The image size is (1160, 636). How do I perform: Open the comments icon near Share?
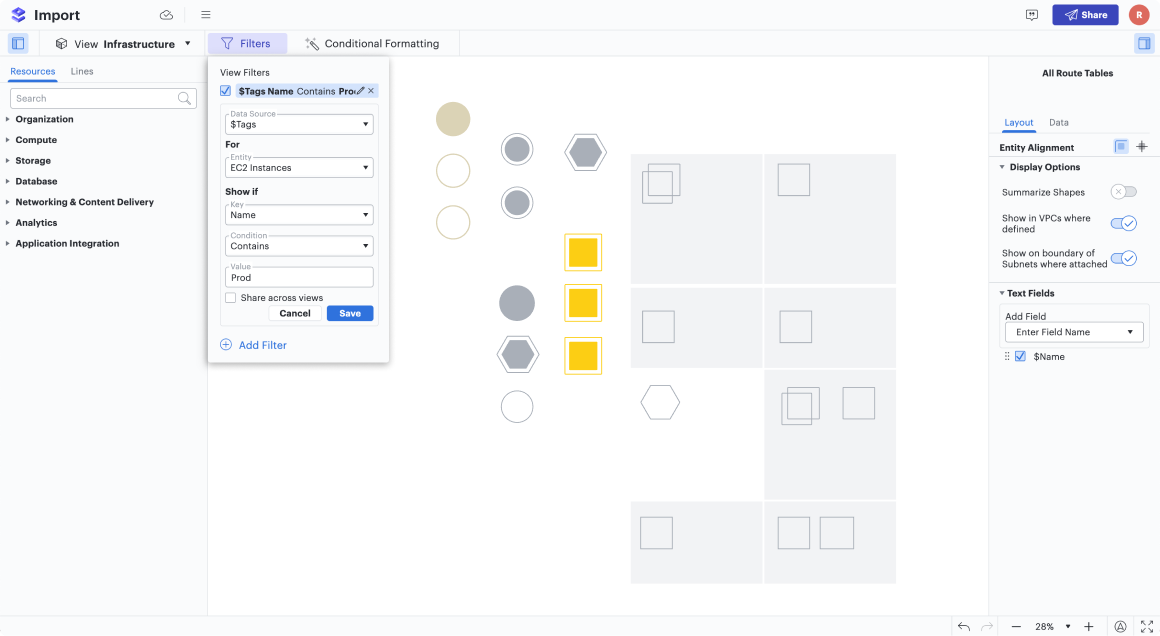pyautogui.click(x=1032, y=15)
